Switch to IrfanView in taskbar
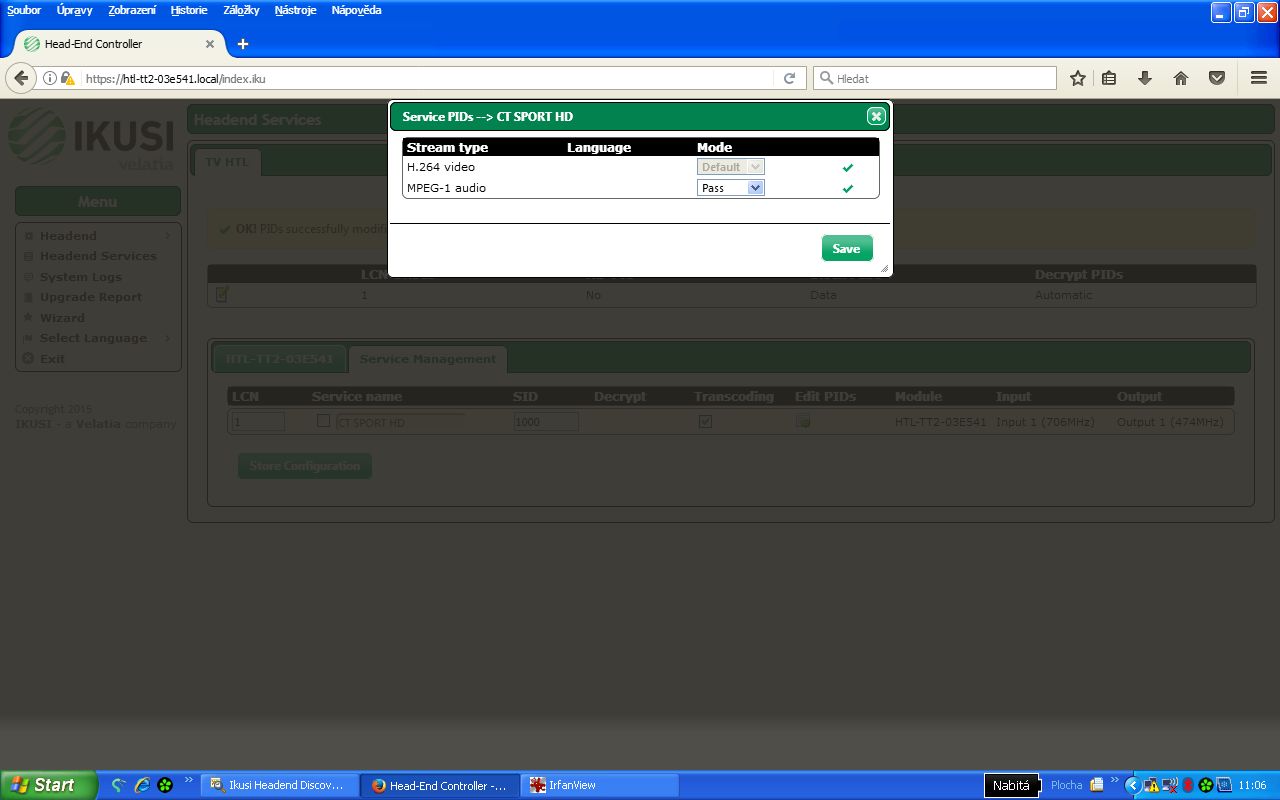This screenshot has height=800, width=1280. [600, 785]
